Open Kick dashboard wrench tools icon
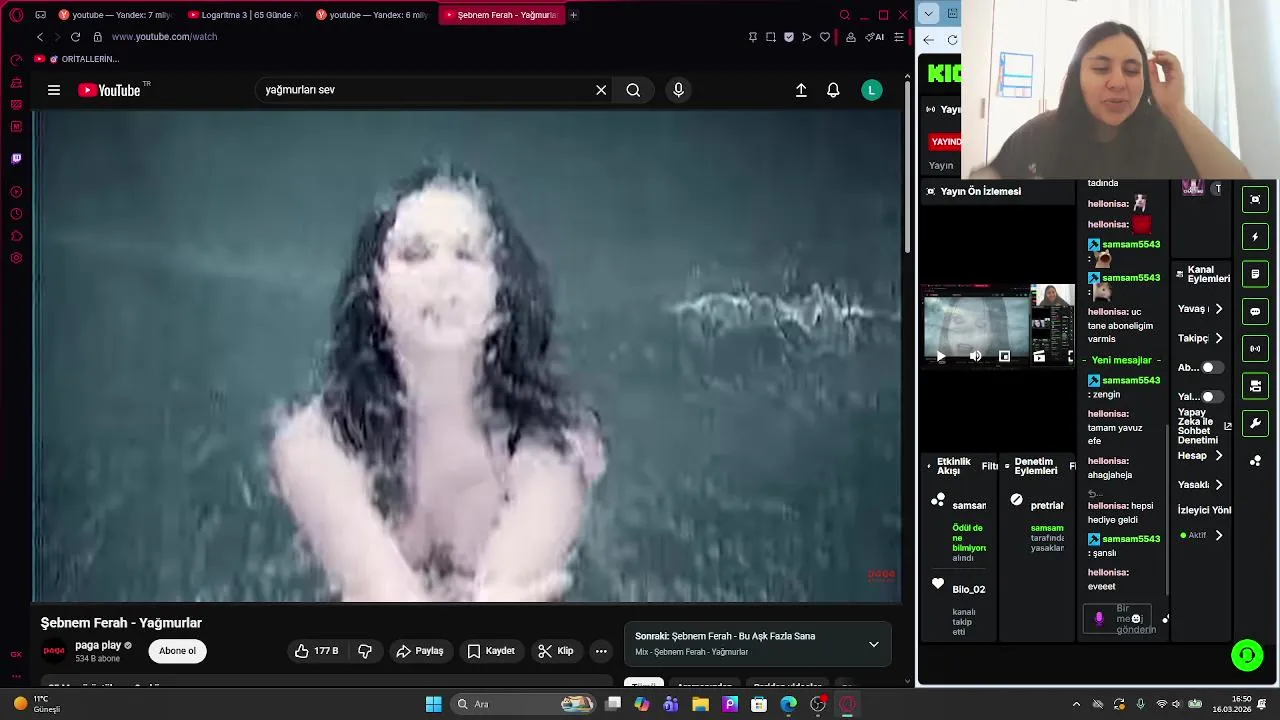 [x=1255, y=423]
